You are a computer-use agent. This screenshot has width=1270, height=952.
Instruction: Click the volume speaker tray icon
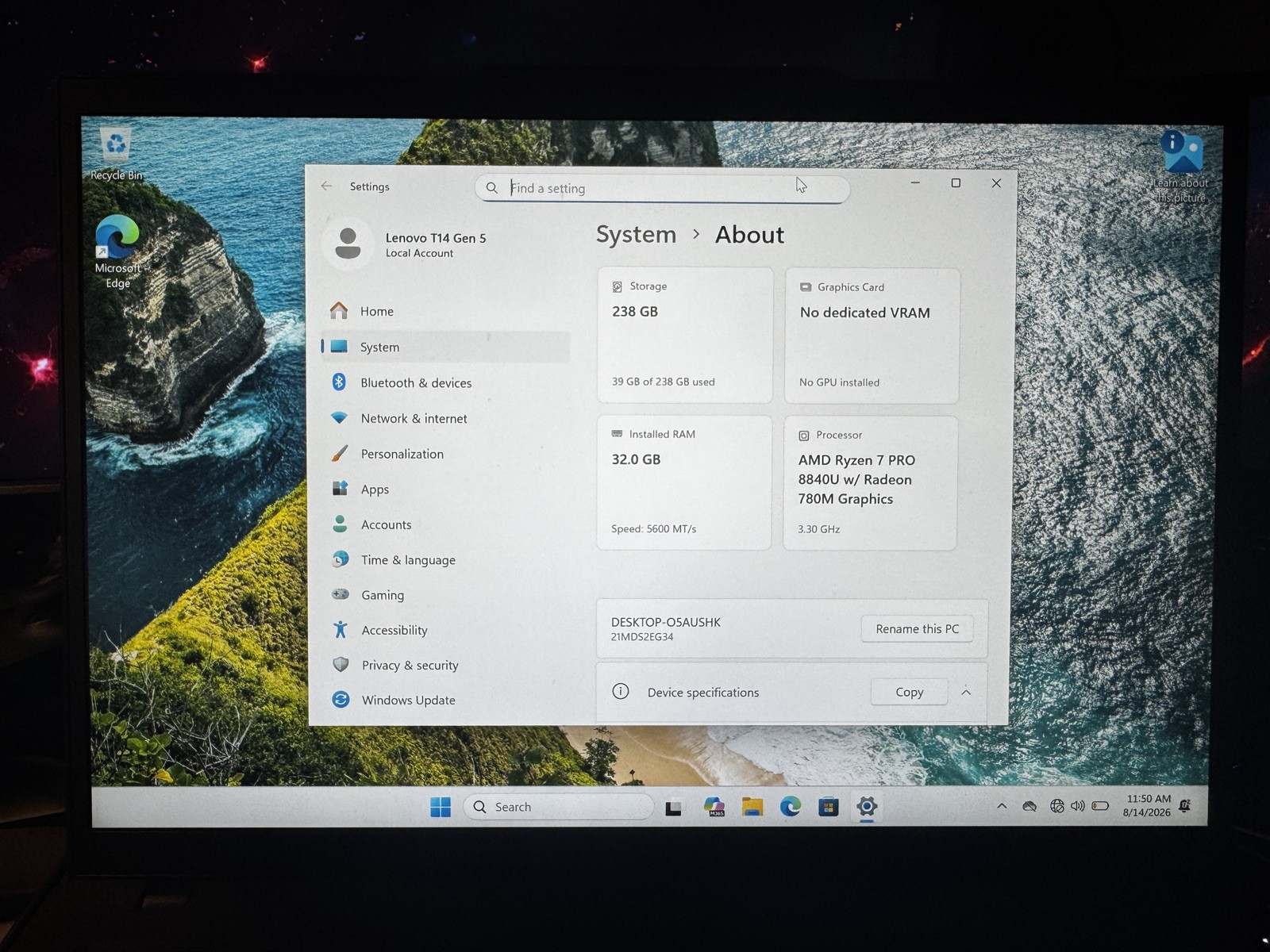(1077, 806)
